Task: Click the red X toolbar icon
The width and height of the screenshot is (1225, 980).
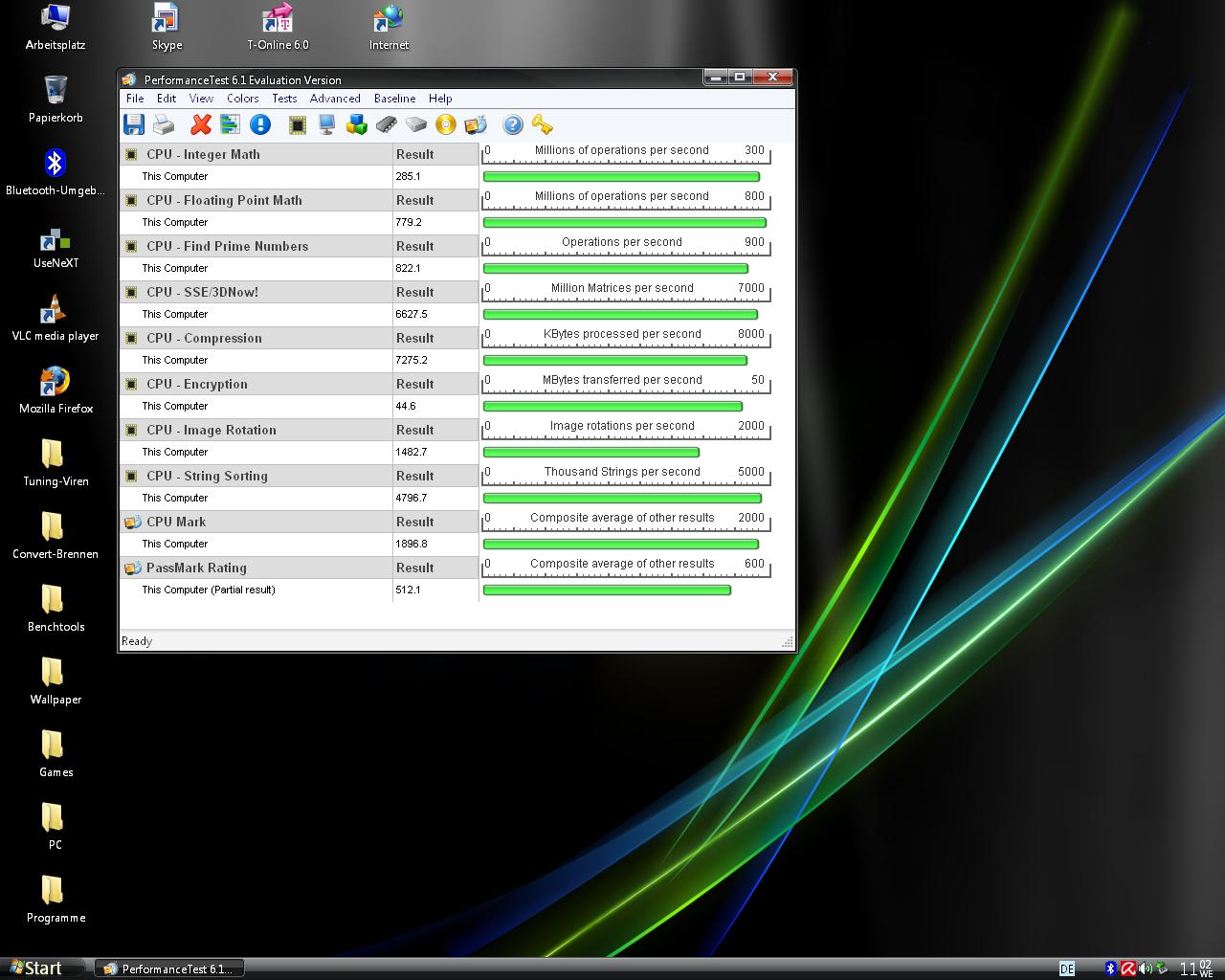Action: (x=201, y=124)
